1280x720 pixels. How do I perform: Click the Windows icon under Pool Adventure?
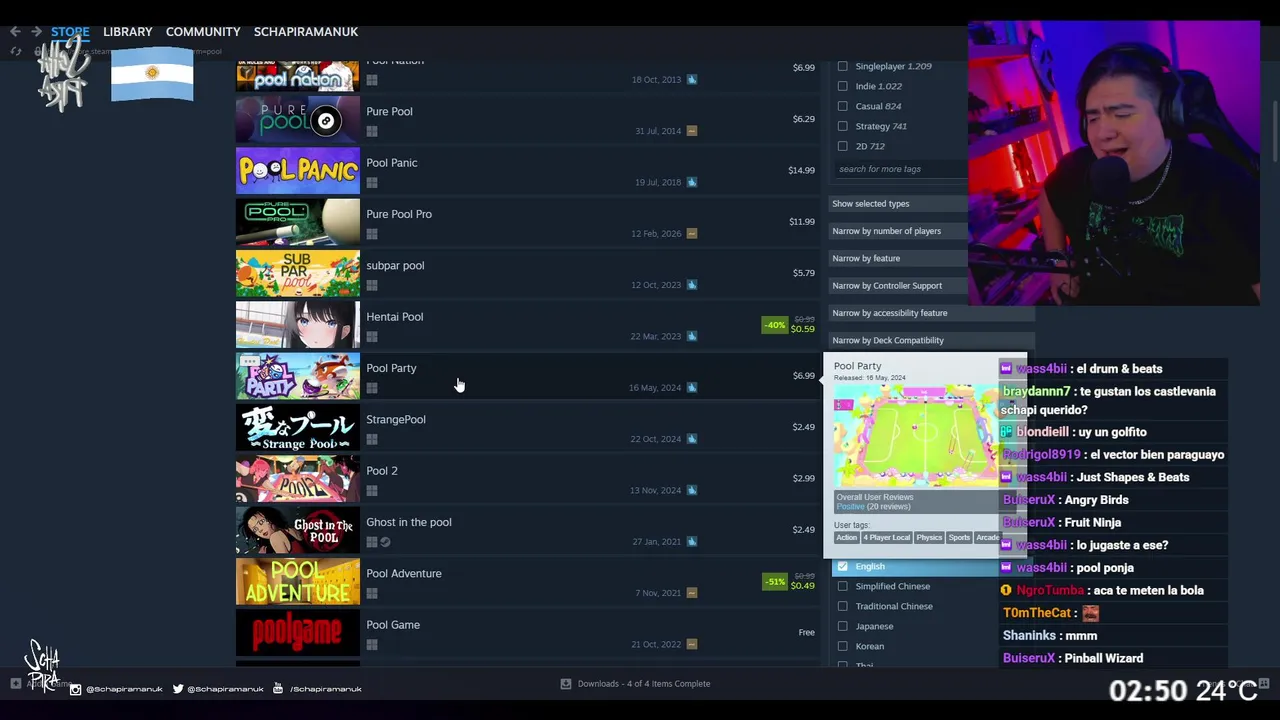click(x=372, y=593)
